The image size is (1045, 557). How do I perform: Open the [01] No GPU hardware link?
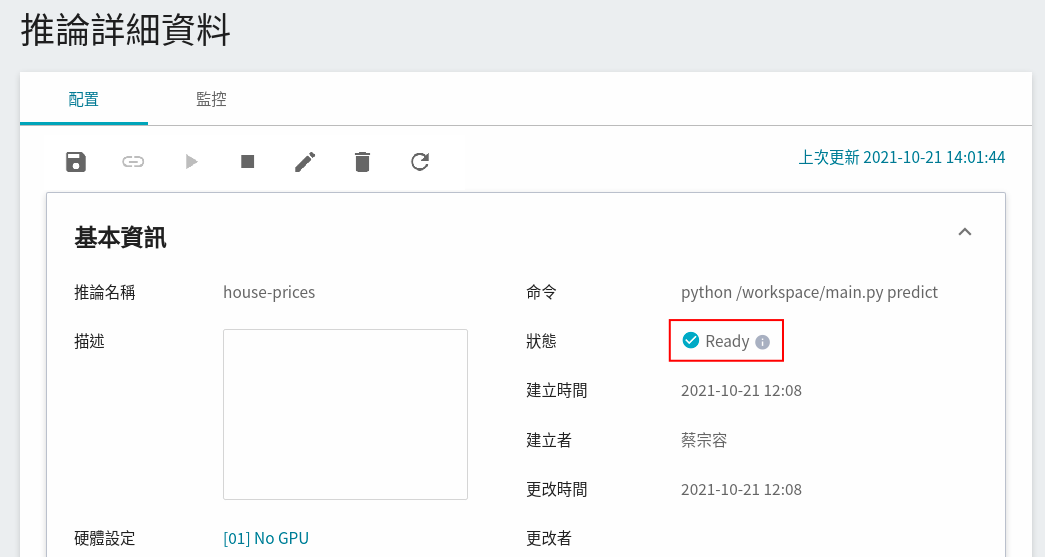pyautogui.click(x=266, y=538)
